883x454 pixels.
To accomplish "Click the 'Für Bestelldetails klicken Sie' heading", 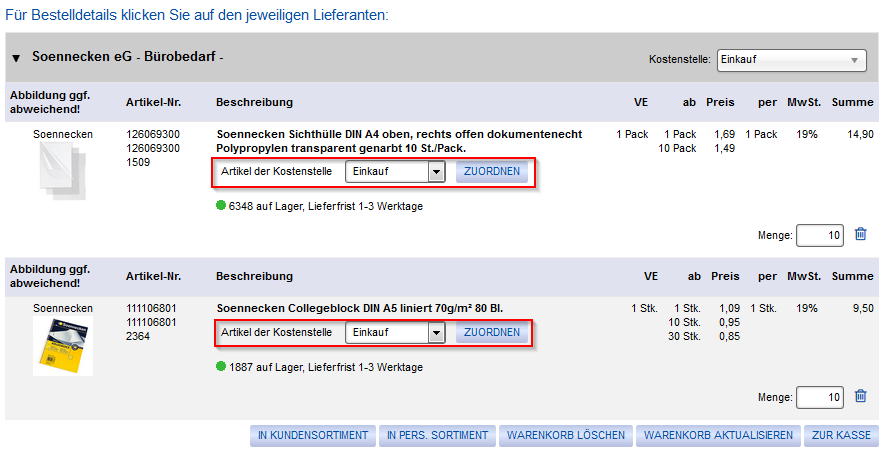I will click(197, 15).
